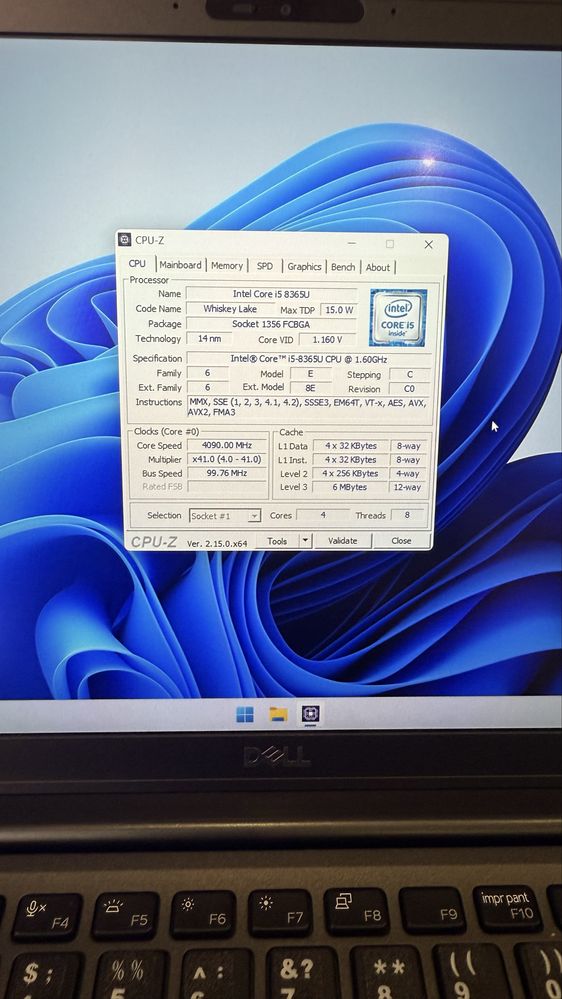Click the Ext. Model value '8E'
562x999 pixels.
click(x=310, y=388)
